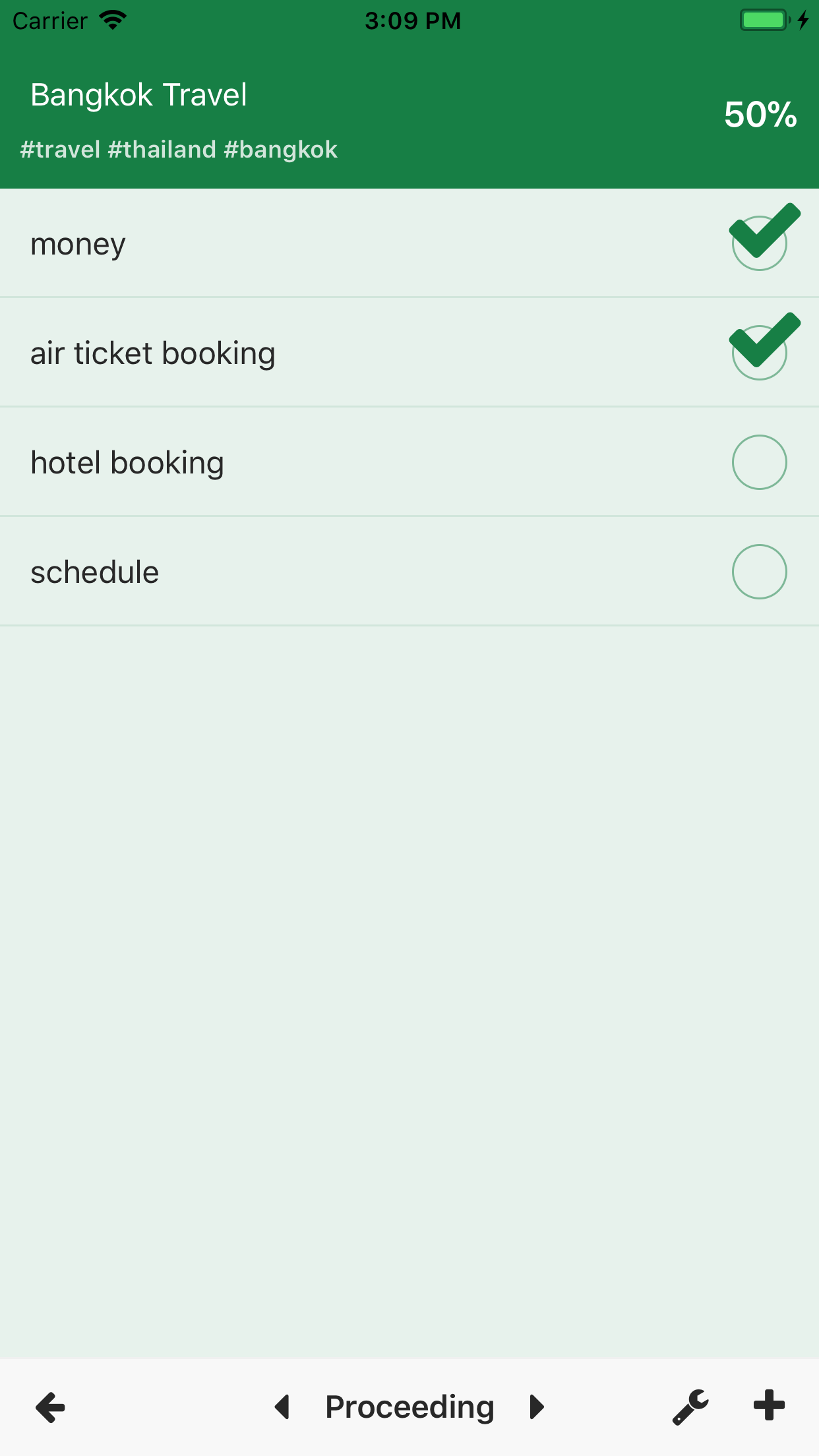The image size is (819, 1456).
Task: Open the hotel booking item text
Action: pyautogui.click(x=127, y=463)
